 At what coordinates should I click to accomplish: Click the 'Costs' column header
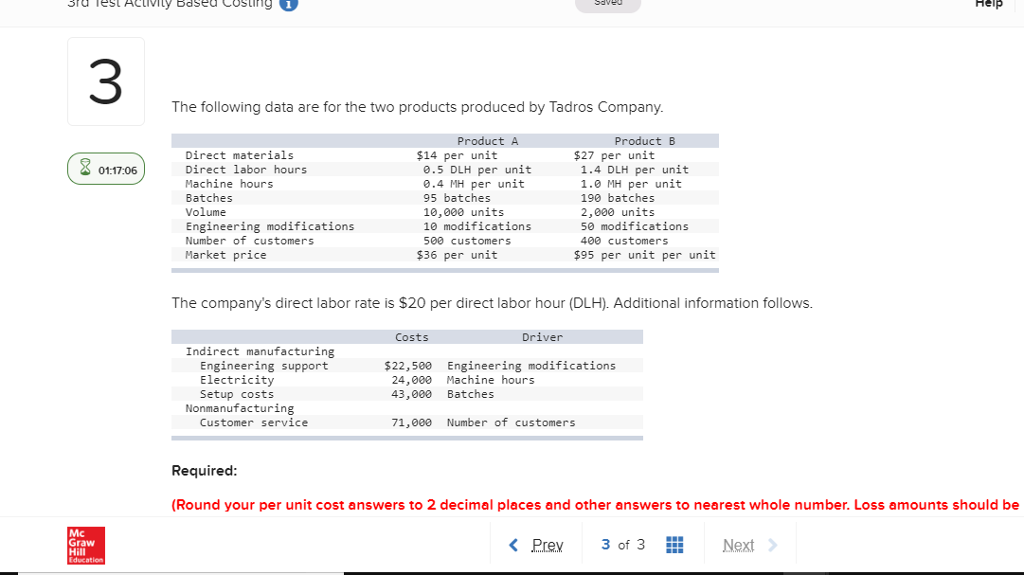pos(411,337)
